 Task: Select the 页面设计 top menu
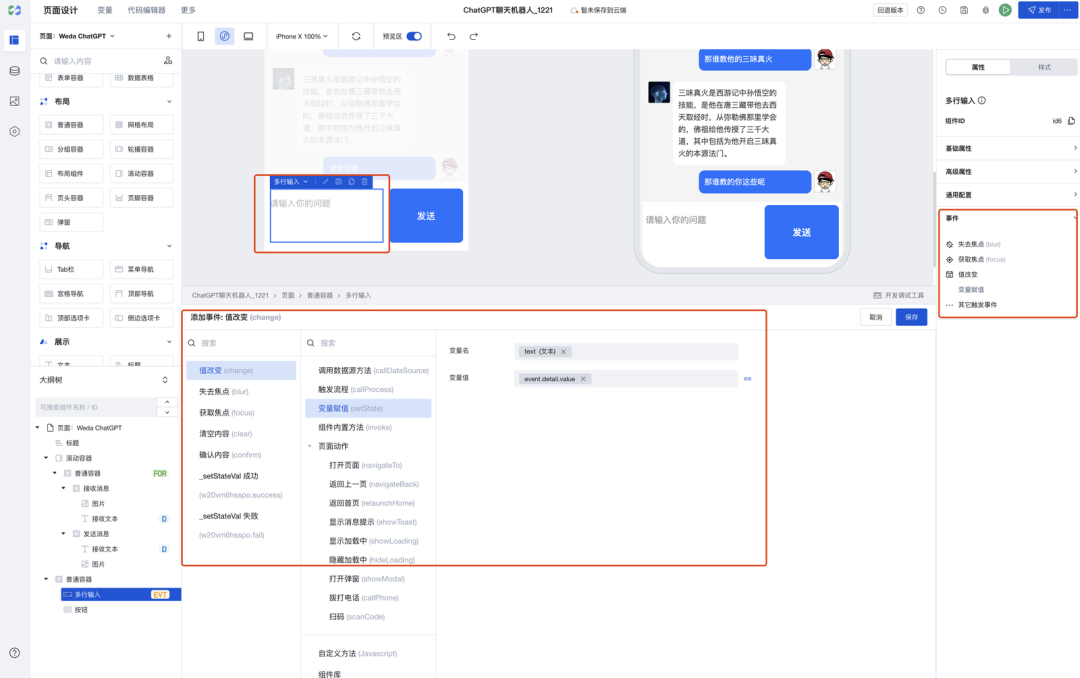[x=61, y=10]
